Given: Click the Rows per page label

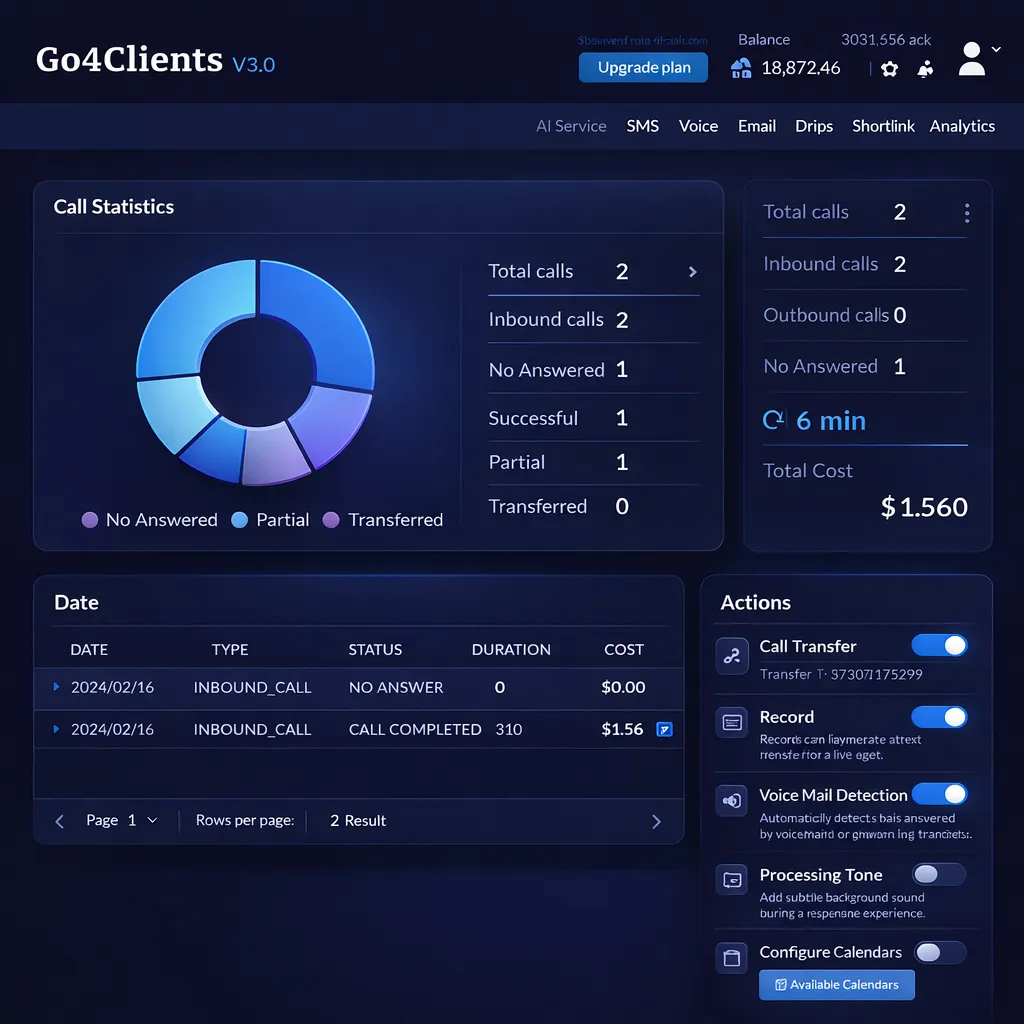Looking at the screenshot, I should click(x=245, y=820).
